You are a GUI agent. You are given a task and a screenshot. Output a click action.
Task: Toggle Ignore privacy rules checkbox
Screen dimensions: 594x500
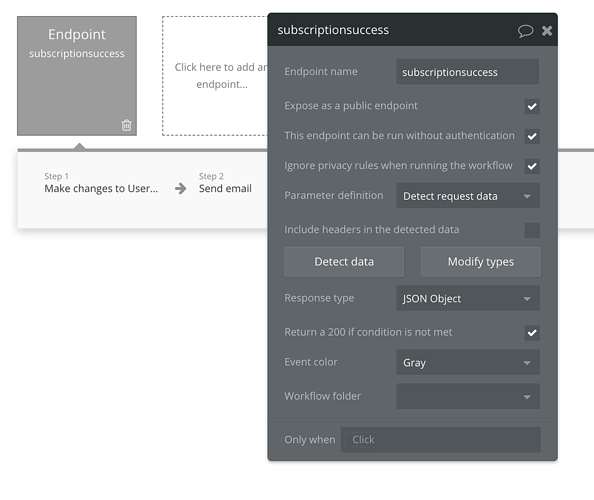point(532,166)
